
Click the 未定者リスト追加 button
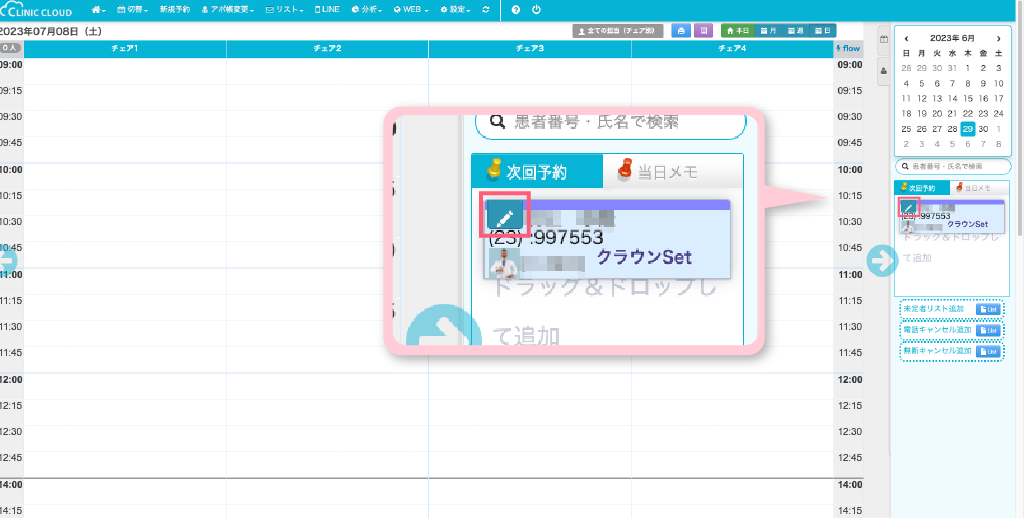[936, 309]
